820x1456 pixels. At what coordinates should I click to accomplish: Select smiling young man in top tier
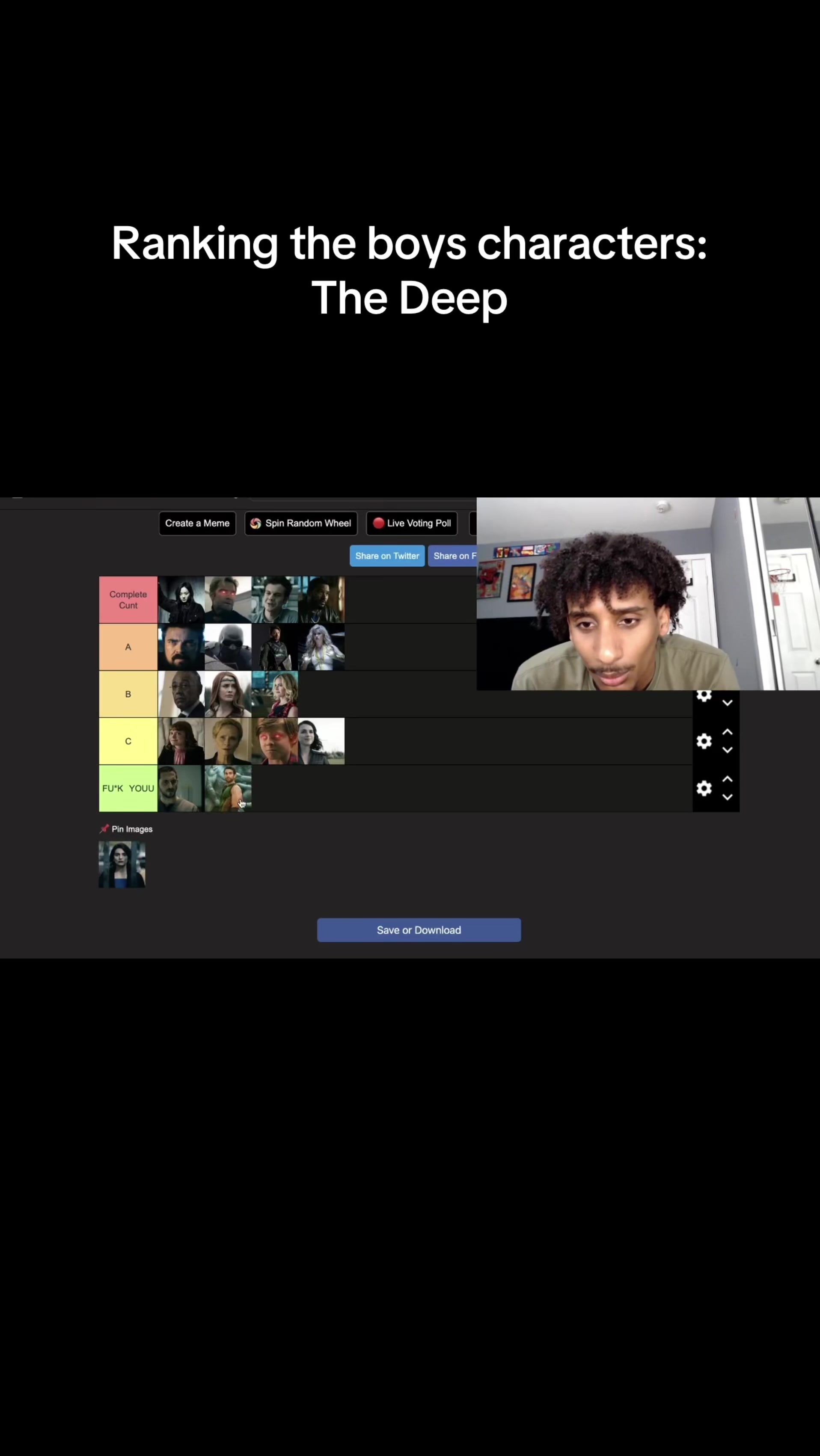tap(275, 600)
